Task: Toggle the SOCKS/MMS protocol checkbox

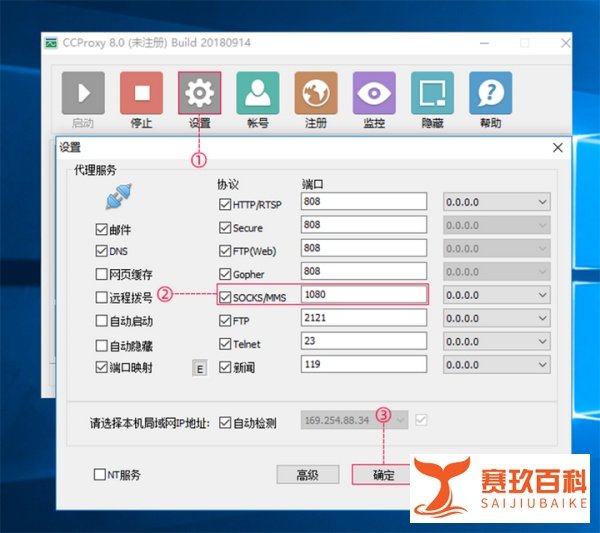Action: (225, 297)
